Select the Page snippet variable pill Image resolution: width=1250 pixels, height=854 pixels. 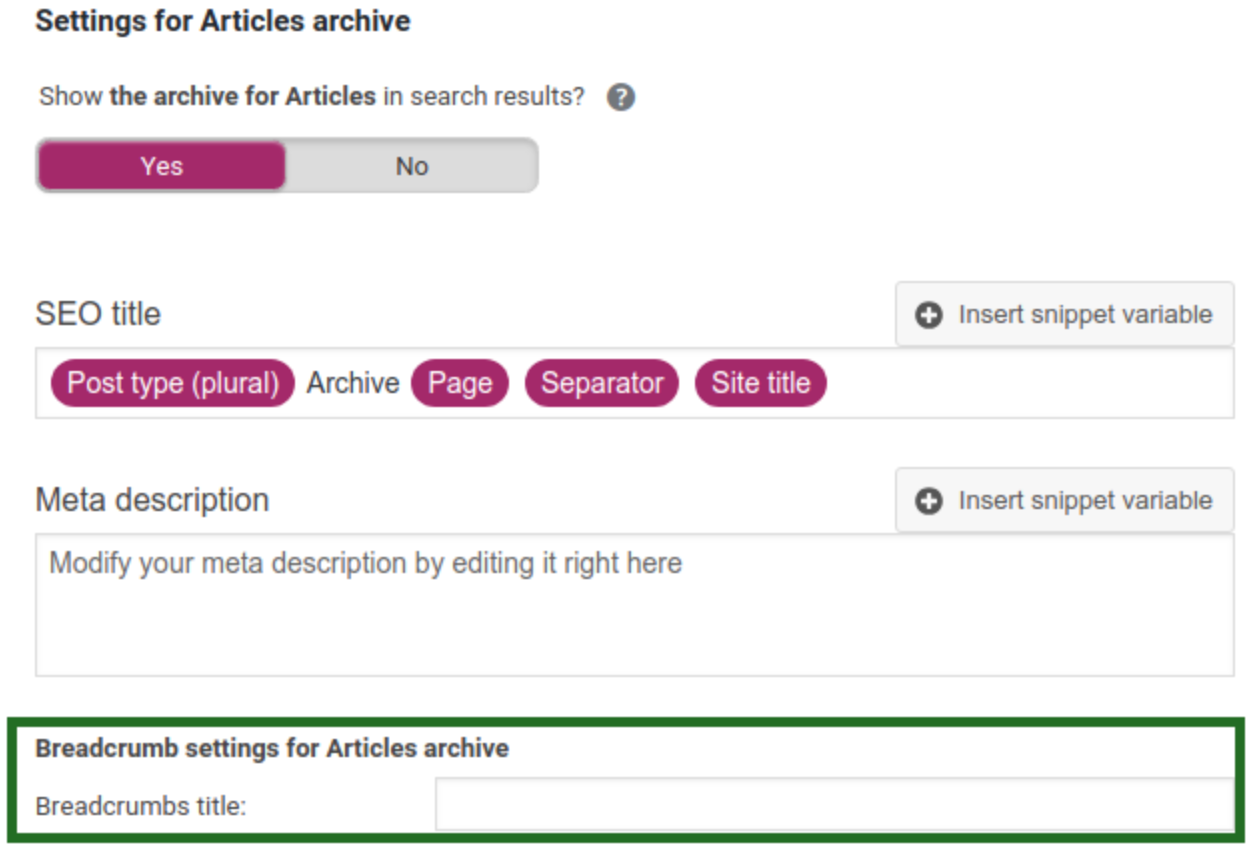pyautogui.click(x=460, y=382)
